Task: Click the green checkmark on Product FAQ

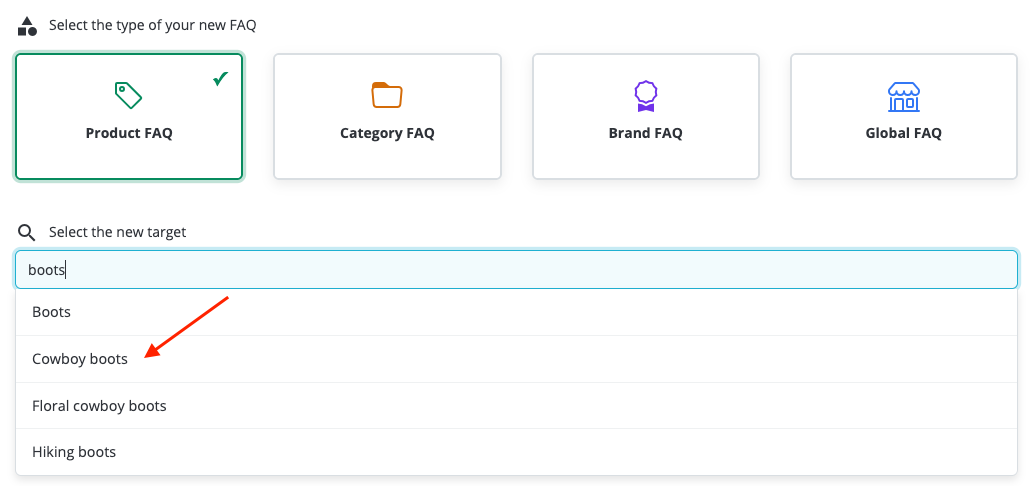Action: [x=221, y=79]
